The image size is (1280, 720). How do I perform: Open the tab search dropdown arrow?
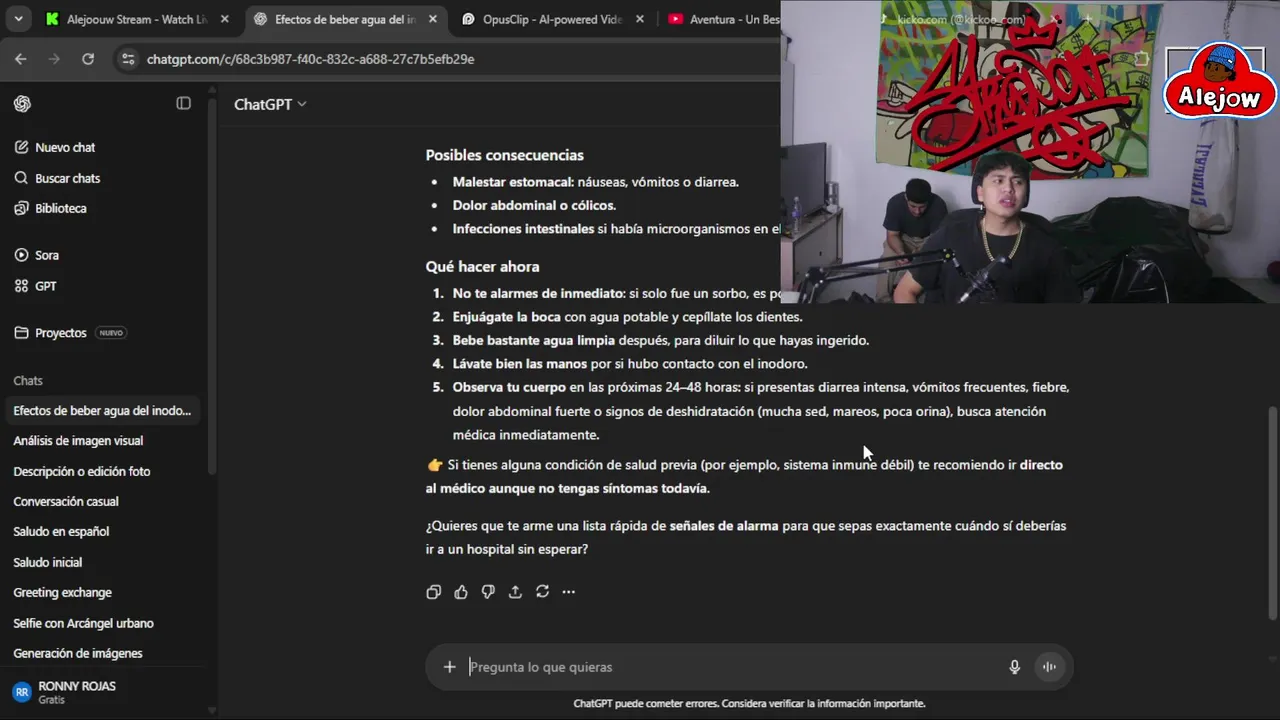(x=18, y=19)
